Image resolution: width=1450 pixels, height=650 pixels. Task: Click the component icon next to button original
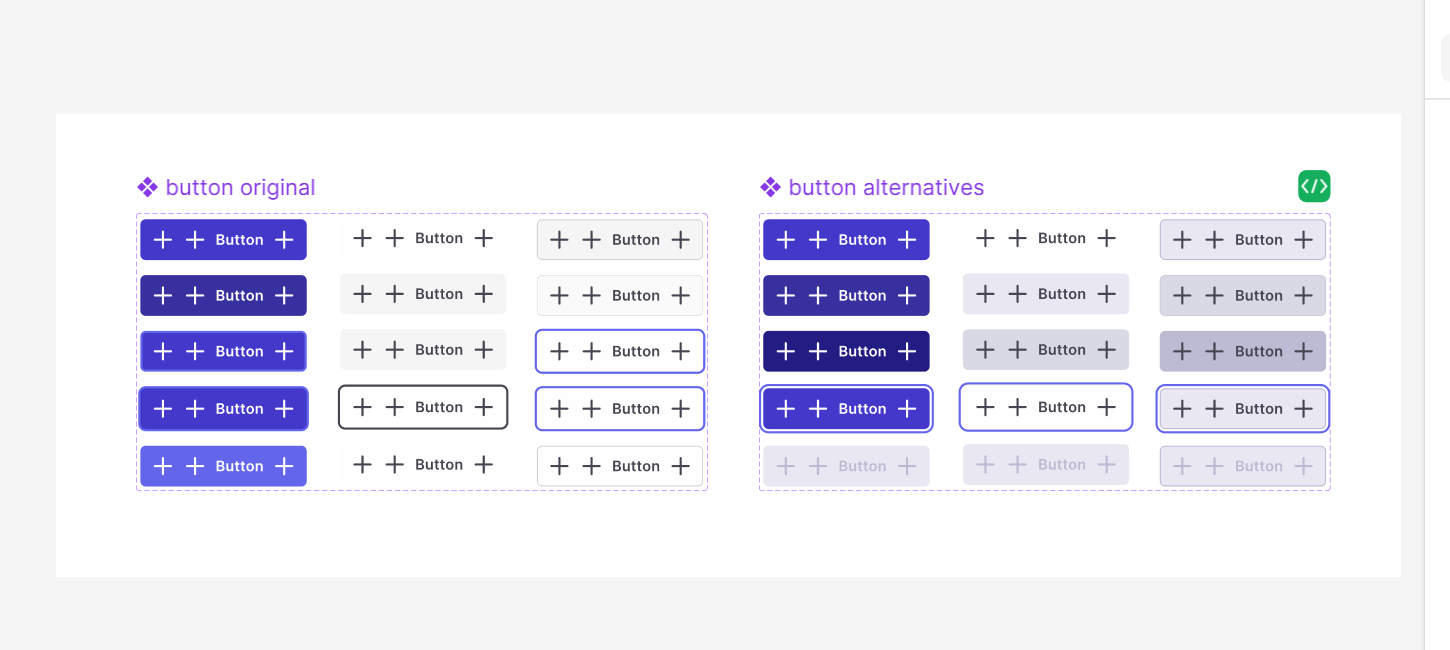click(x=147, y=187)
